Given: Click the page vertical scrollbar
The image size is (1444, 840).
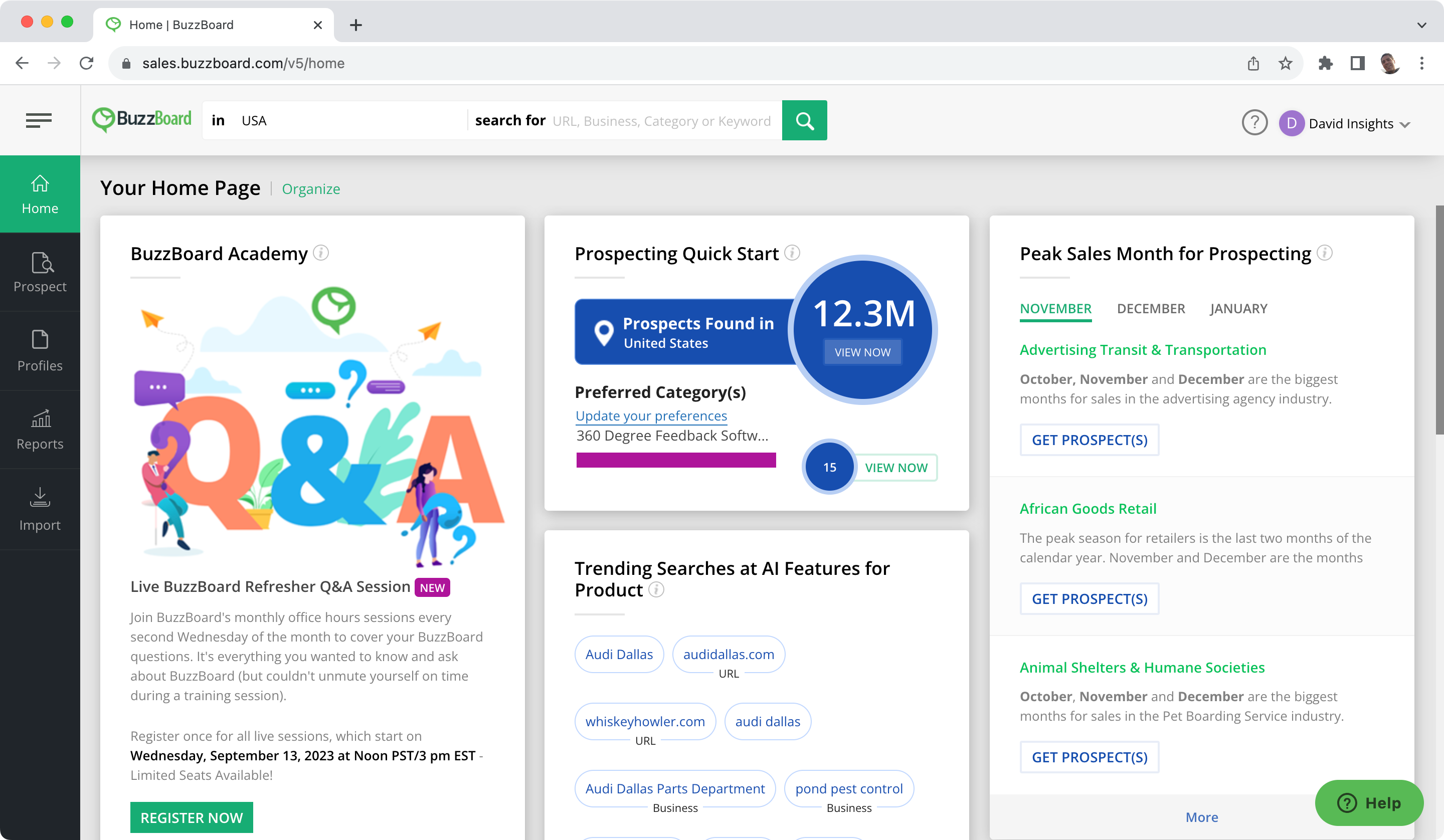Looking at the screenshot, I should click(x=1439, y=320).
